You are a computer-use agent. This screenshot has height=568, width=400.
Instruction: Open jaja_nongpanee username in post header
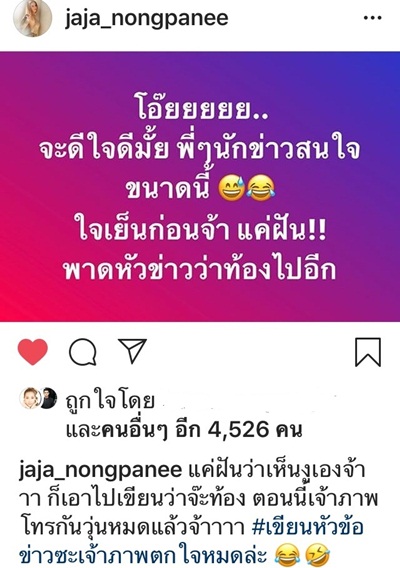click(147, 18)
